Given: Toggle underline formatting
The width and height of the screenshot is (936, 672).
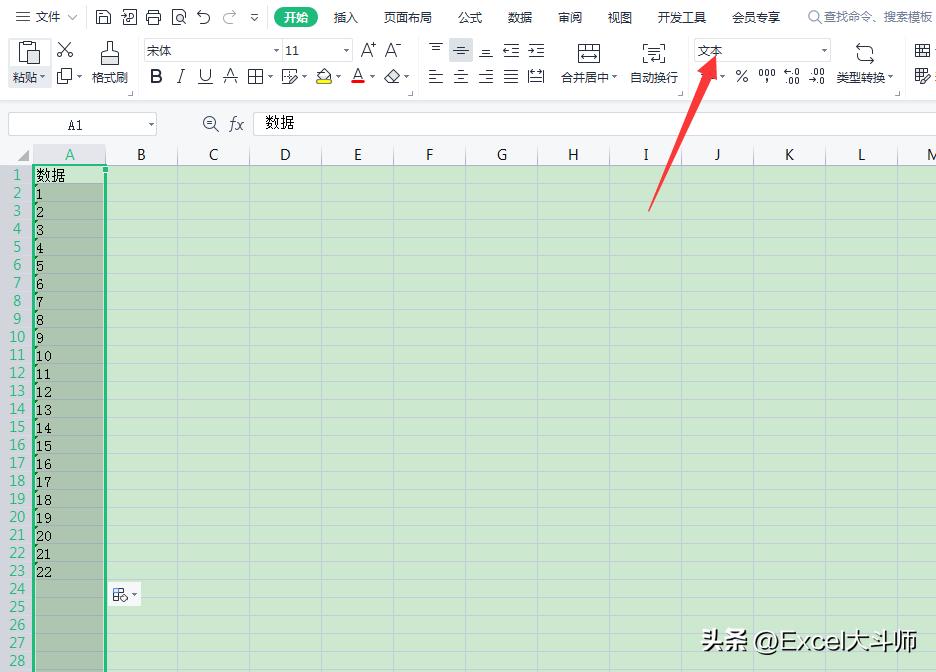Looking at the screenshot, I should [x=205, y=75].
